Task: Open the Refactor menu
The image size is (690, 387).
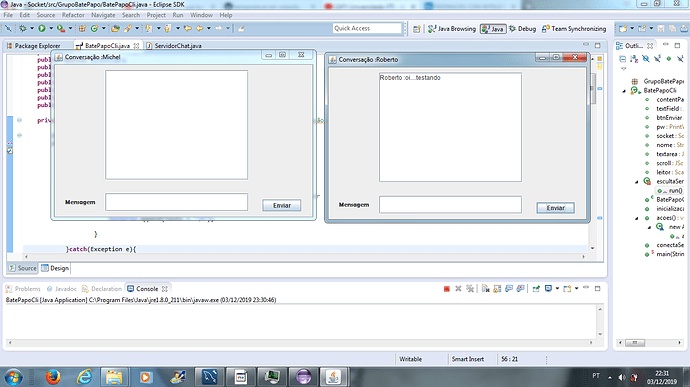Action: click(x=73, y=15)
